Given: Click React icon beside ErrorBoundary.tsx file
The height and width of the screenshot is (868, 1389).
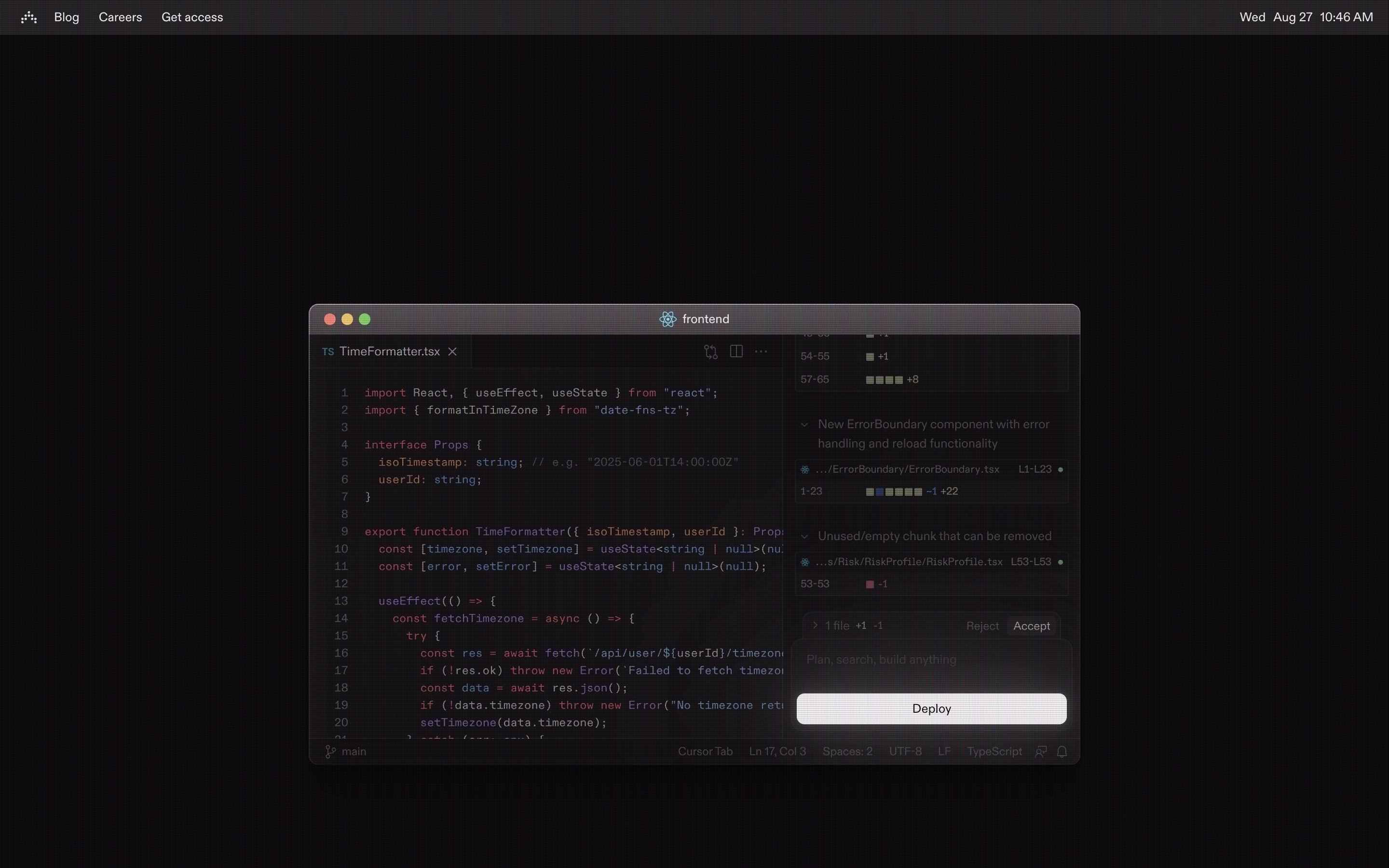Looking at the screenshot, I should (804, 470).
